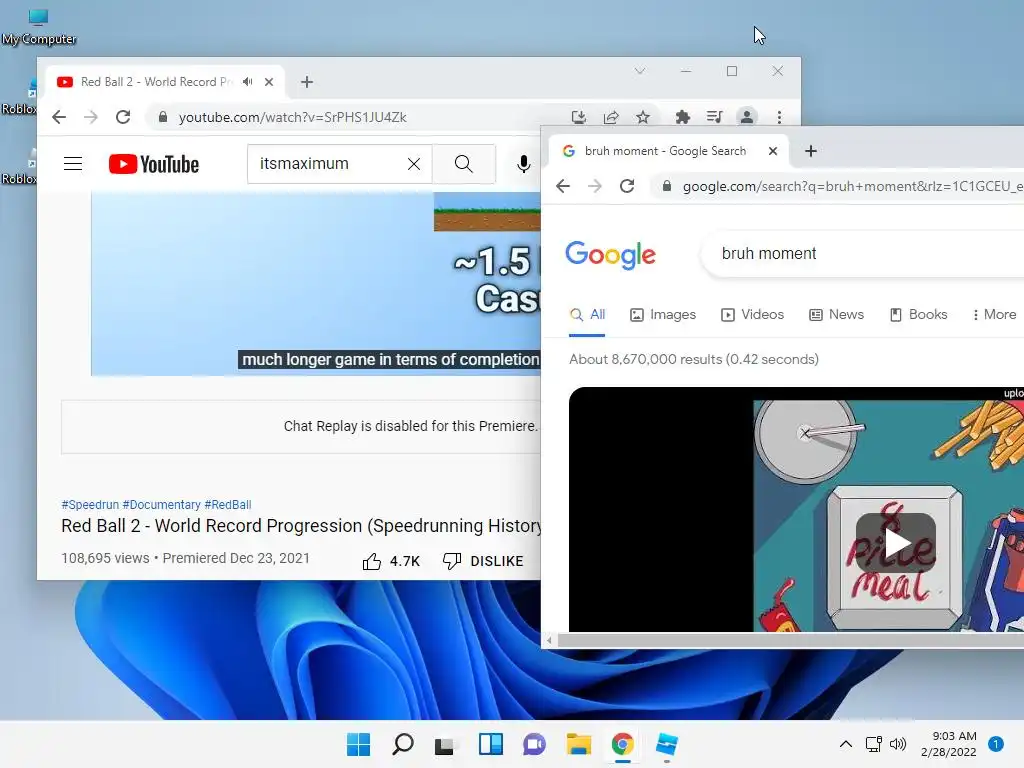The width and height of the screenshot is (1024, 768).
Task: Clear the itsmaximum search text
Action: [414, 164]
